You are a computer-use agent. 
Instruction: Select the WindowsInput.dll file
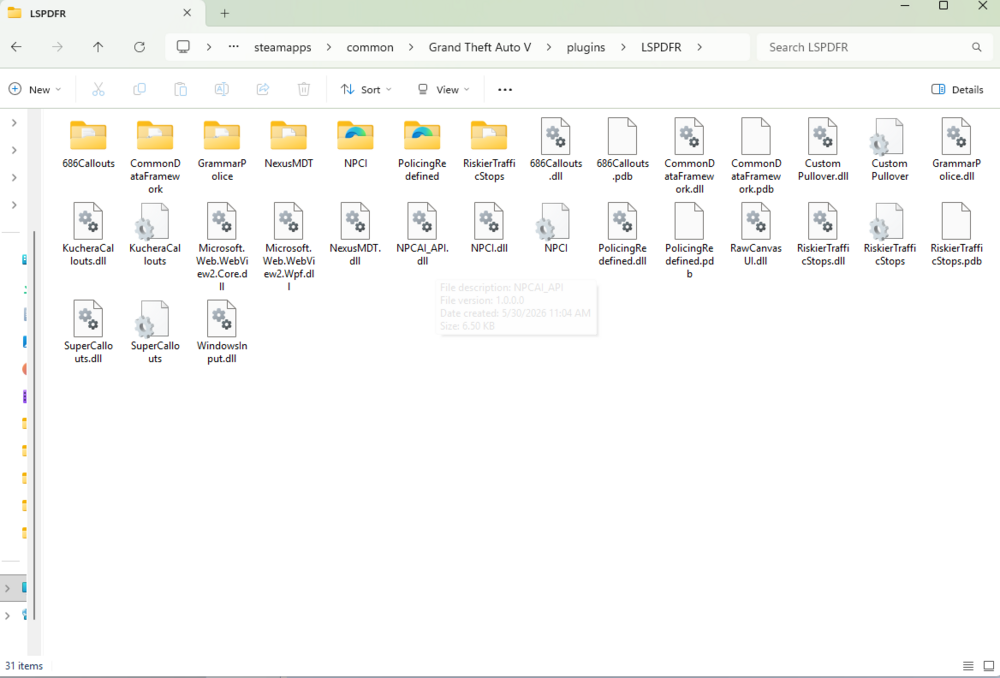point(222,332)
